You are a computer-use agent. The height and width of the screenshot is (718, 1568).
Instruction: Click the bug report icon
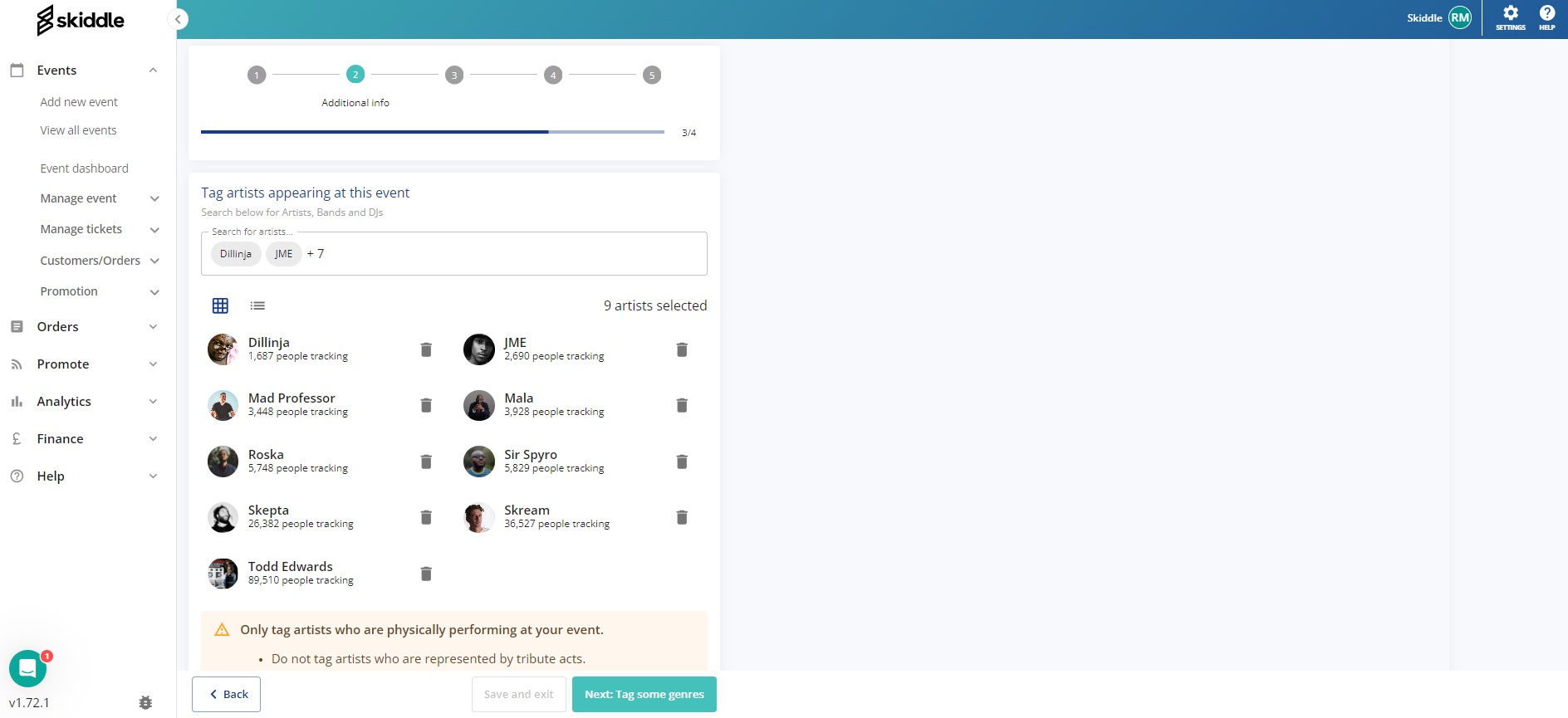tap(145, 703)
